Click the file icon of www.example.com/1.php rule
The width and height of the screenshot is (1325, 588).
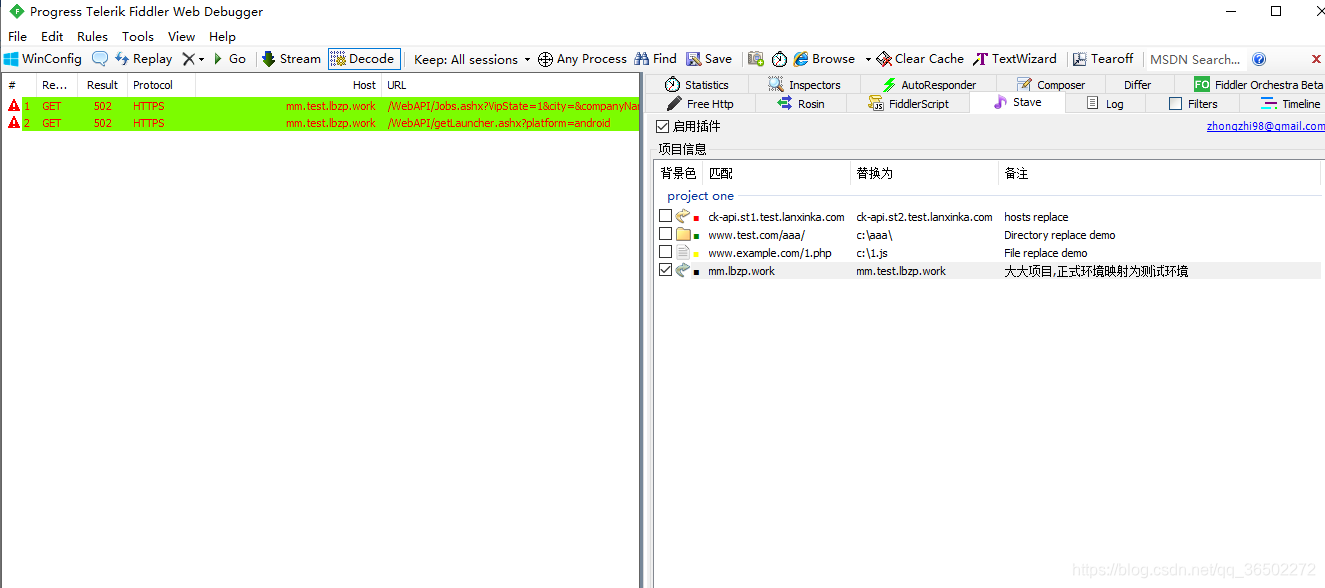(x=683, y=252)
